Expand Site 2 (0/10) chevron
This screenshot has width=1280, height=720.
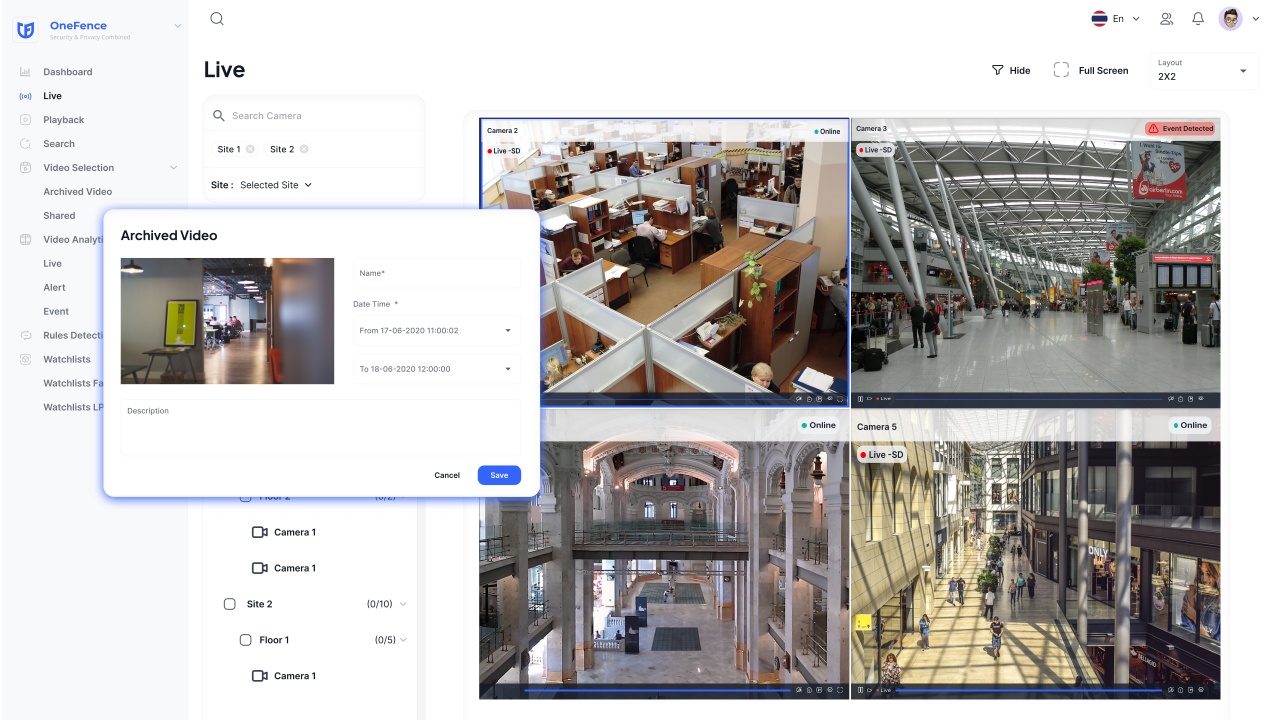pyautogui.click(x=403, y=604)
